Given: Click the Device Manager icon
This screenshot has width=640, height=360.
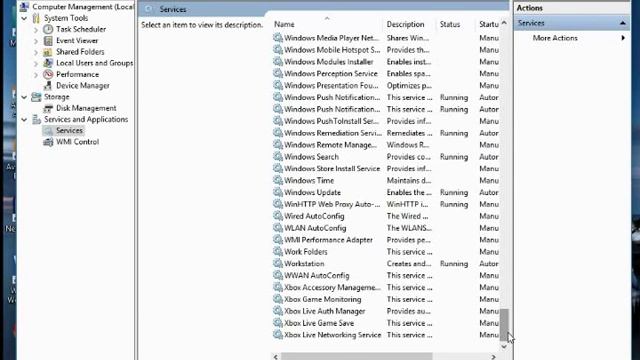Looking at the screenshot, I should pos(48,85).
